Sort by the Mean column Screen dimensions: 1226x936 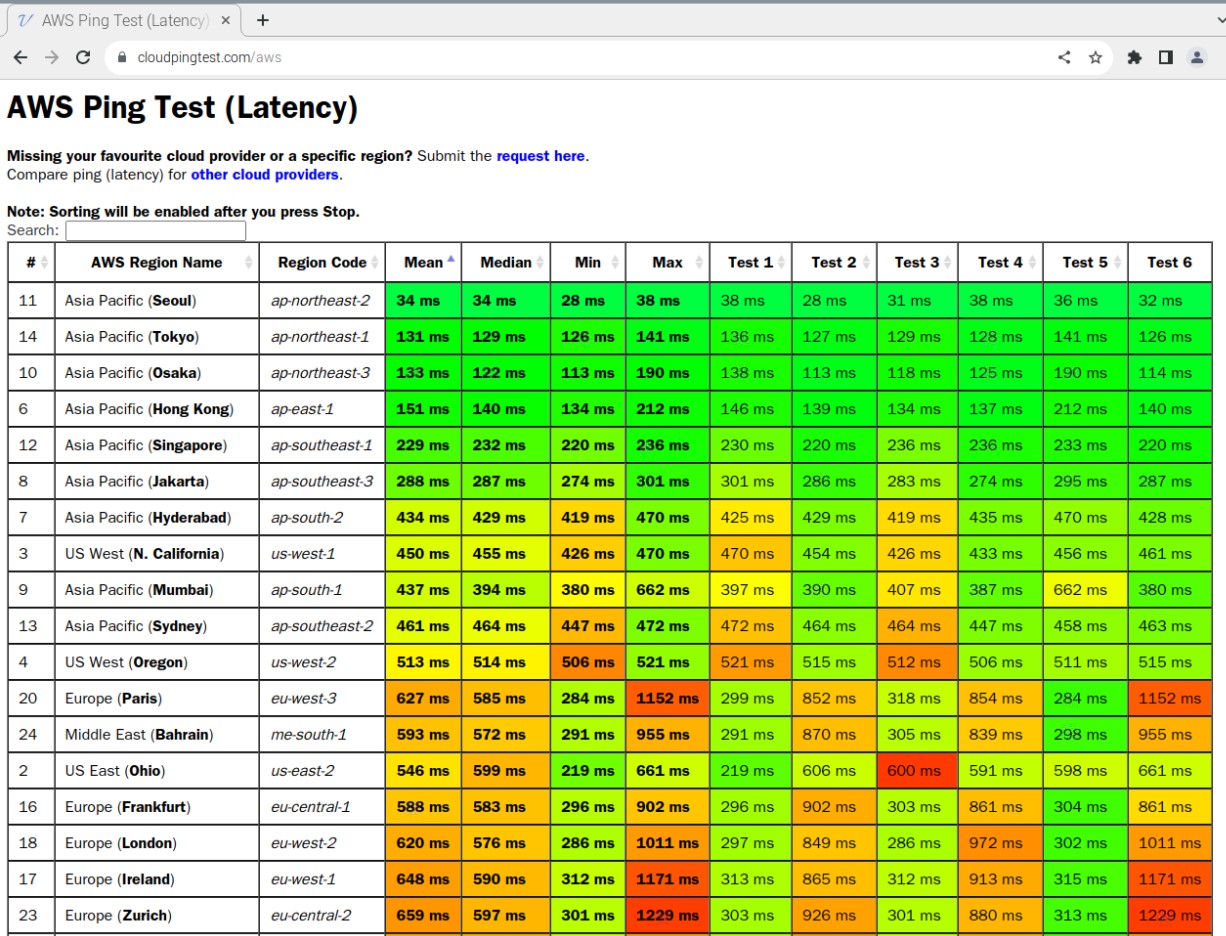(x=423, y=262)
